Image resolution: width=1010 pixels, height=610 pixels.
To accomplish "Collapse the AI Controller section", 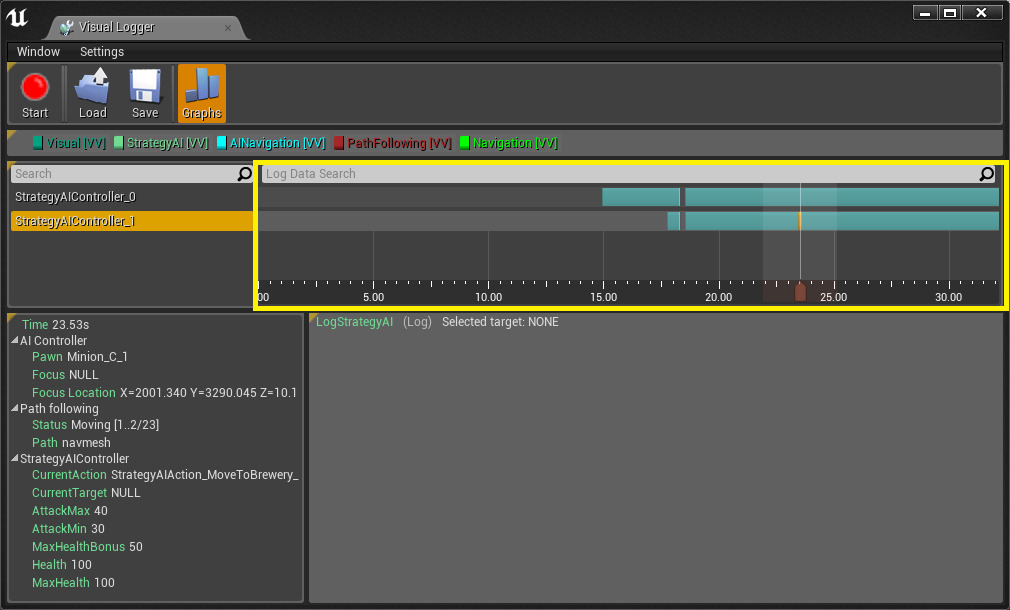I will coord(15,340).
